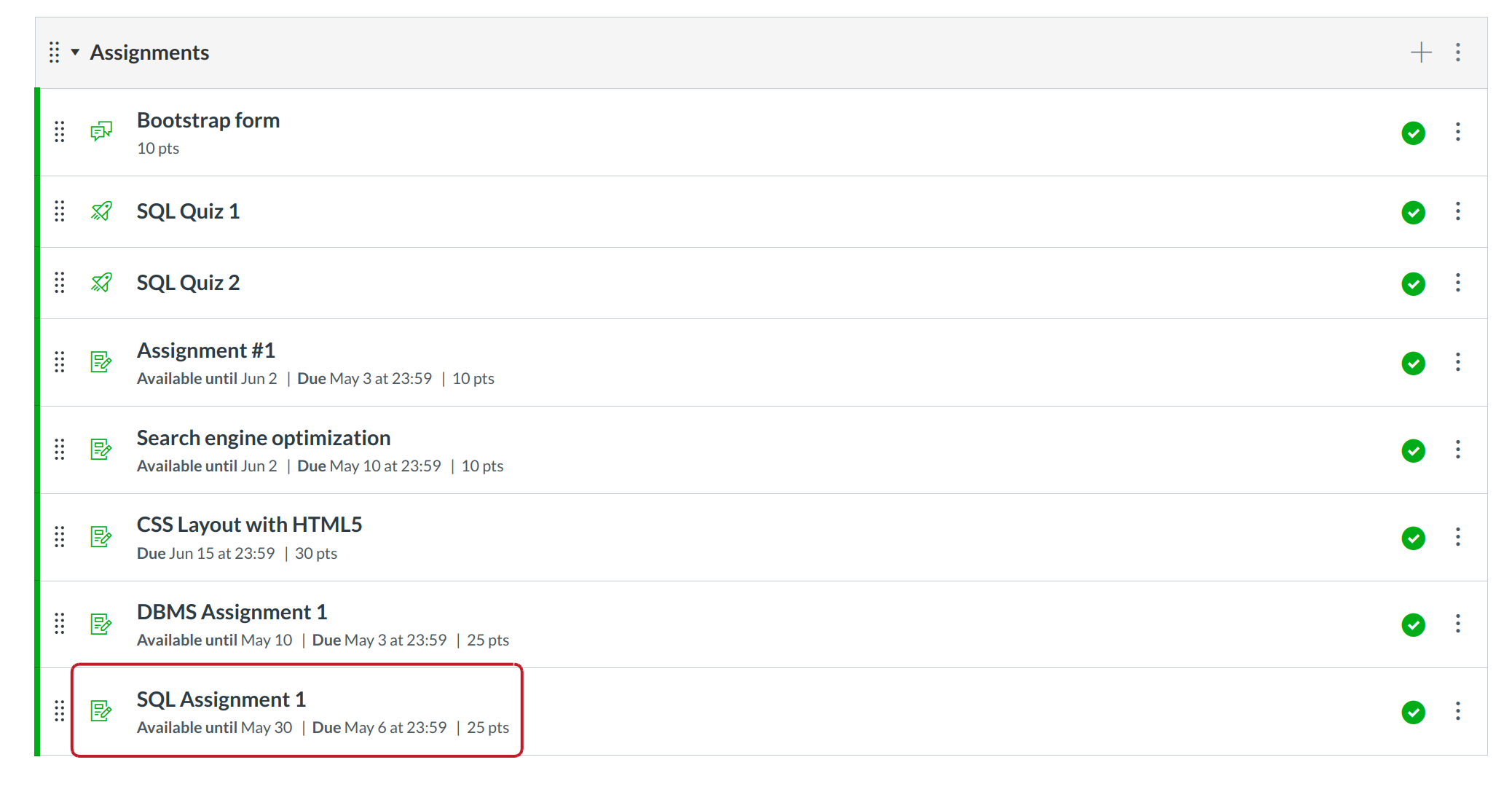Viewport: 1512px width, 800px height.
Task: Open the three-dot menu for SQL Quiz 1
Action: pyautogui.click(x=1457, y=211)
